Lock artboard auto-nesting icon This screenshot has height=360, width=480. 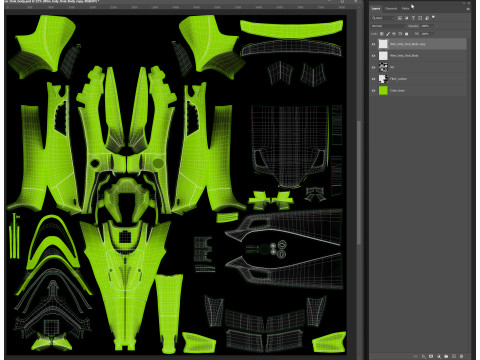pyautogui.click(x=400, y=34)
